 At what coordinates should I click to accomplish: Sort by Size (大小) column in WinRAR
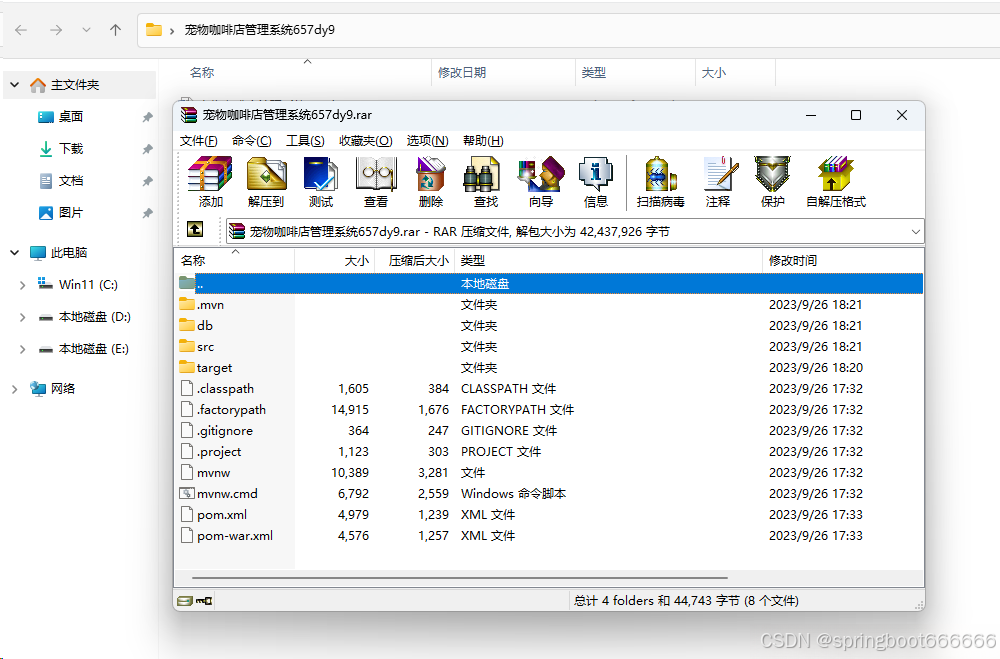(x=334, y=260)
